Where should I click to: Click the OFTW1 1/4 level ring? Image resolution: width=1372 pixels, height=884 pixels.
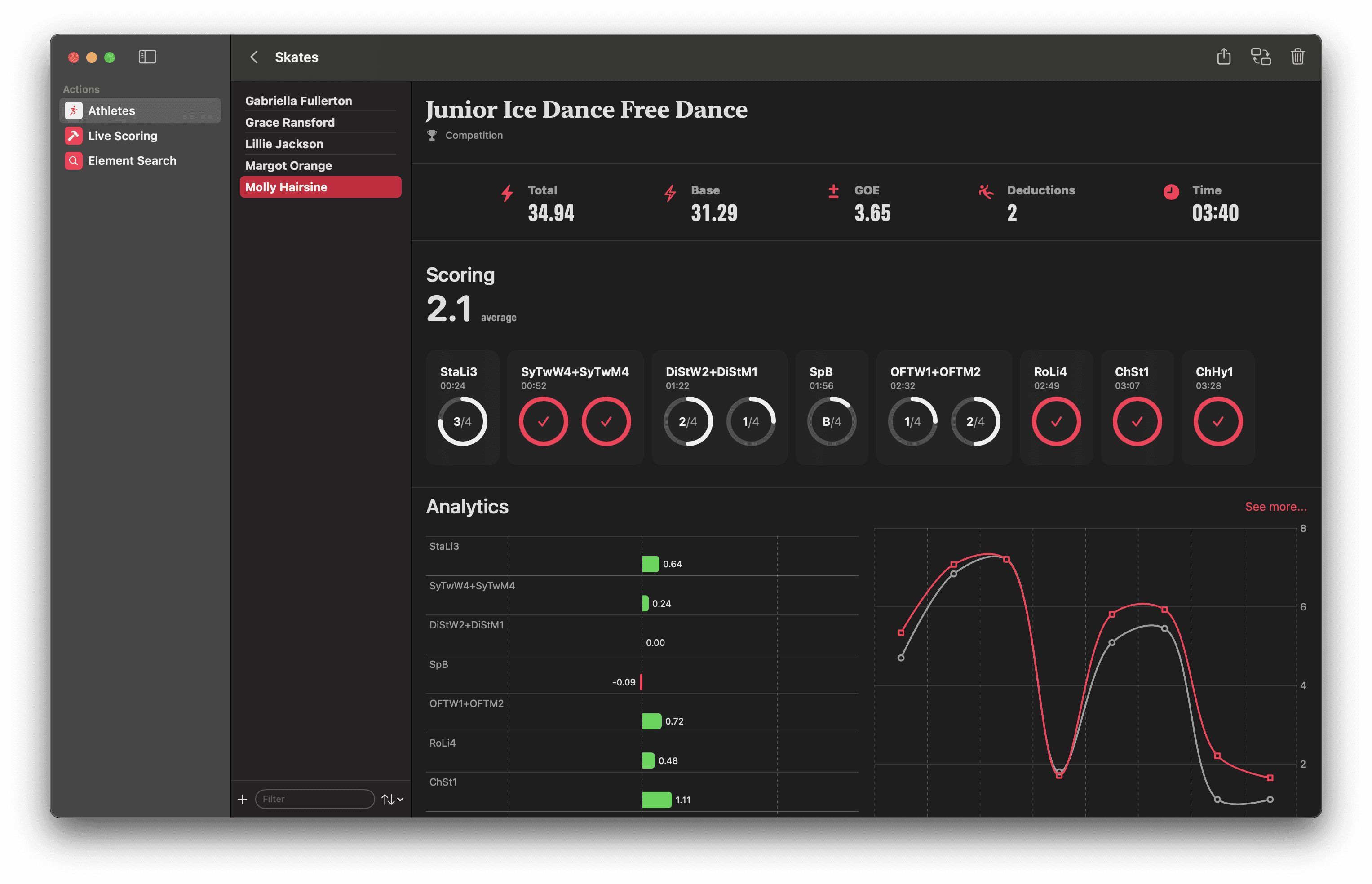click(912, 422)
